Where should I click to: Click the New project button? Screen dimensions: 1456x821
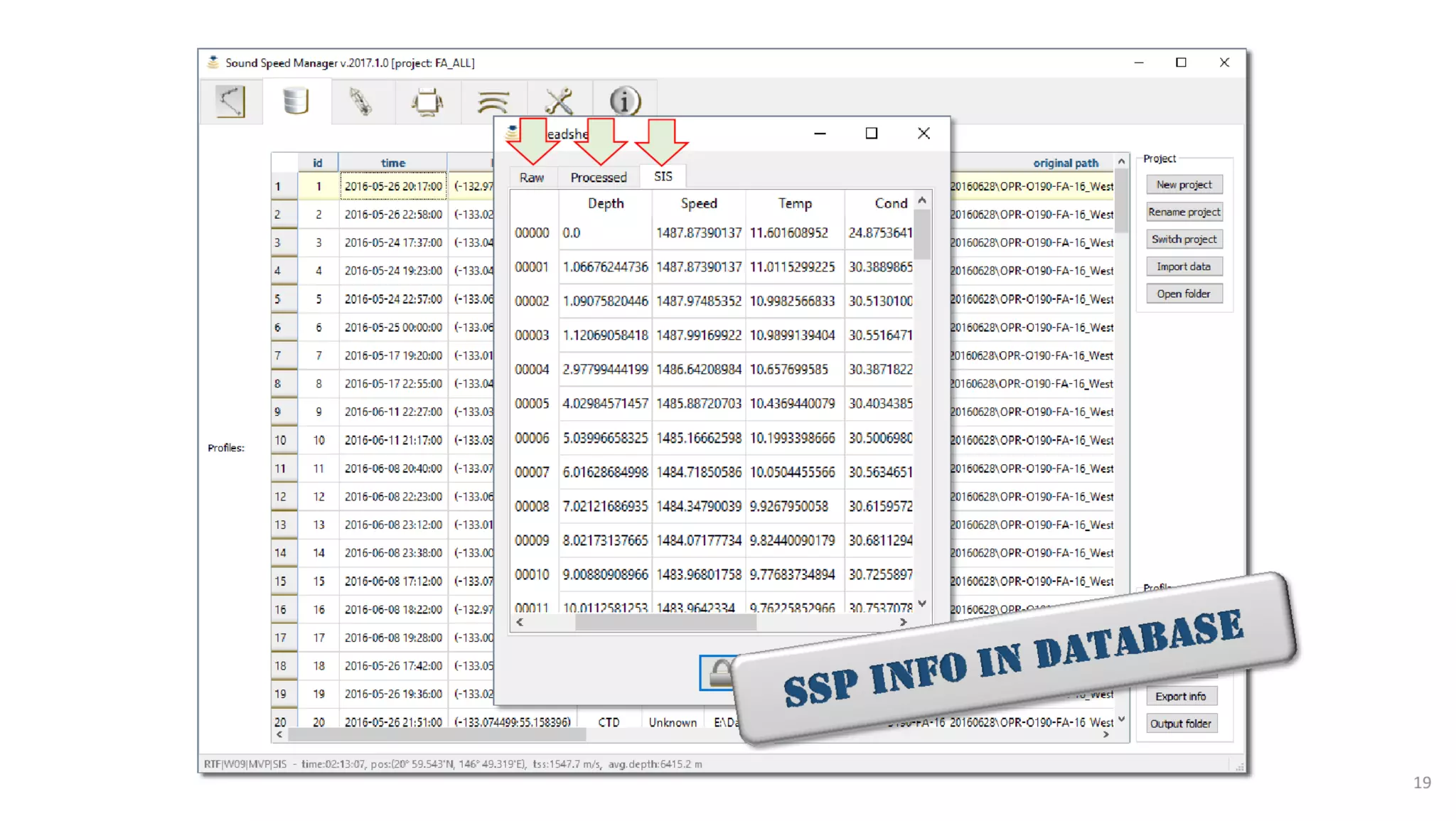click(x=1184, y=185)
